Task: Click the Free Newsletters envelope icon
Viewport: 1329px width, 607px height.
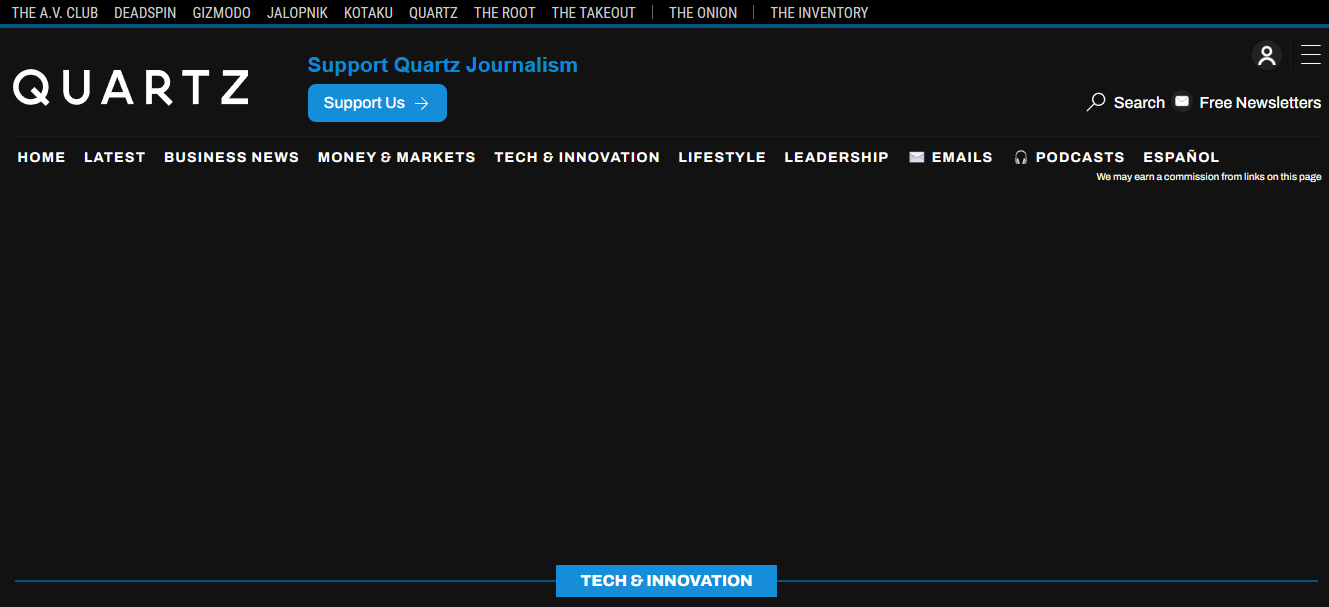Action: (x=1182, y=102)
